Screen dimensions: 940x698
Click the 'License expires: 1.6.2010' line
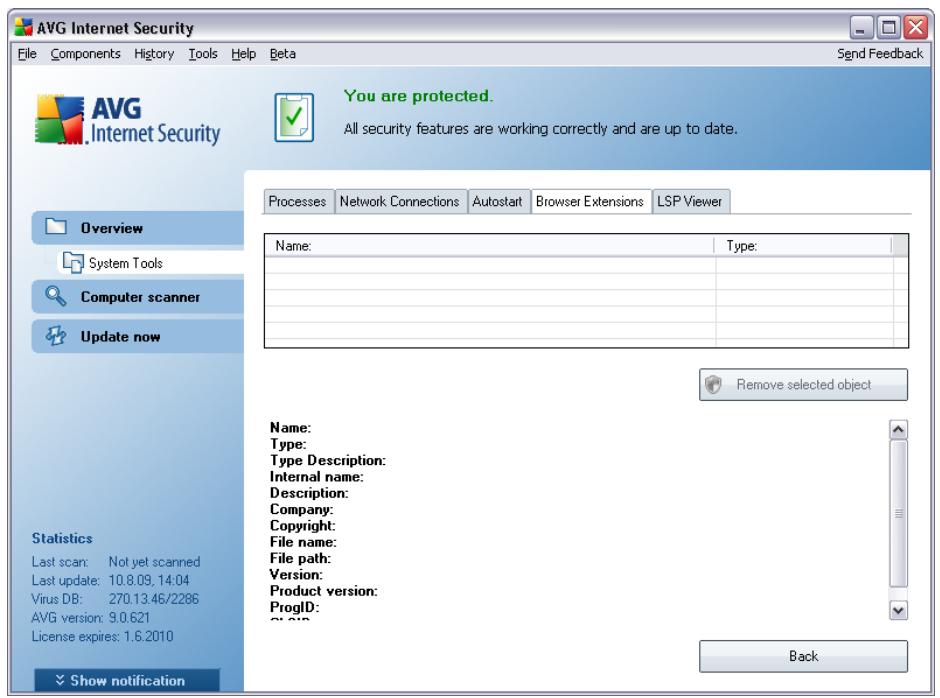pos(103,636)
